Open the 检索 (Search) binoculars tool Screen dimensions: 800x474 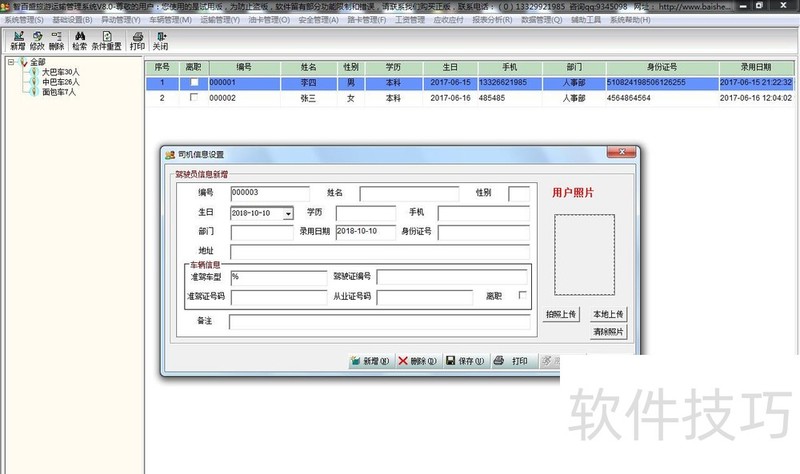click(79, 40)
